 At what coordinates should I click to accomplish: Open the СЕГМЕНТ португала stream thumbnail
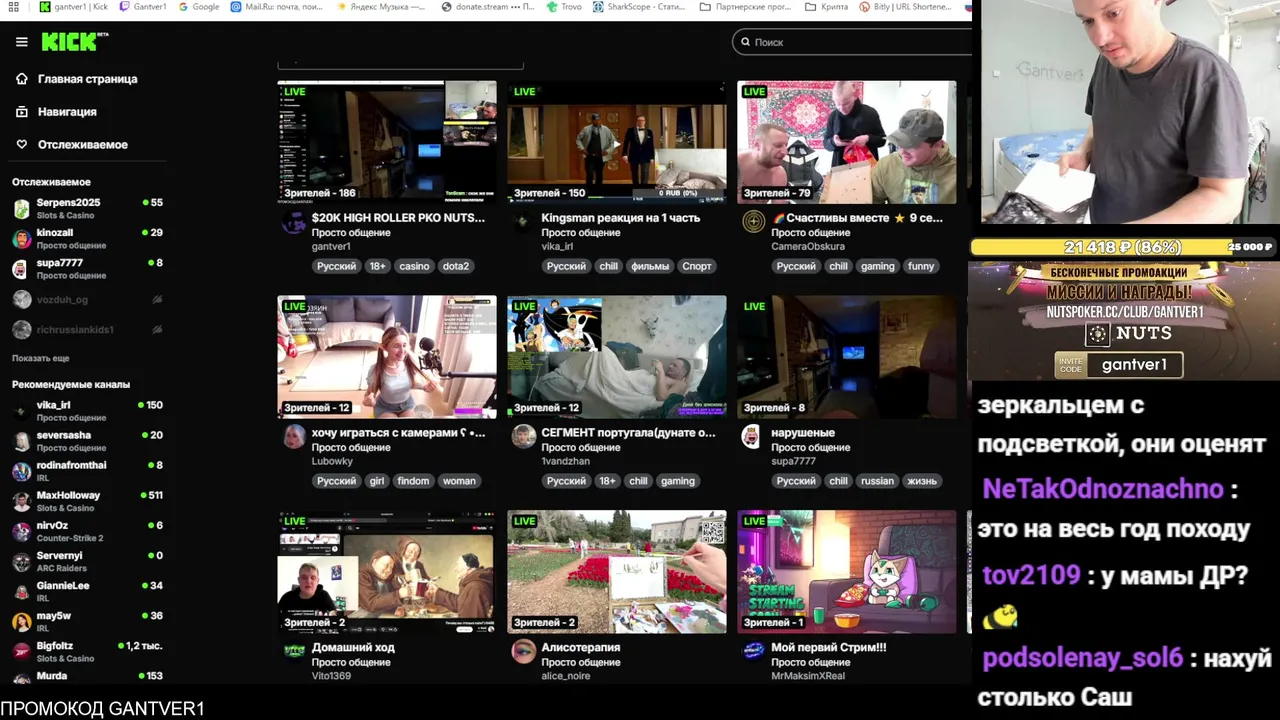[x=617, y=357]
